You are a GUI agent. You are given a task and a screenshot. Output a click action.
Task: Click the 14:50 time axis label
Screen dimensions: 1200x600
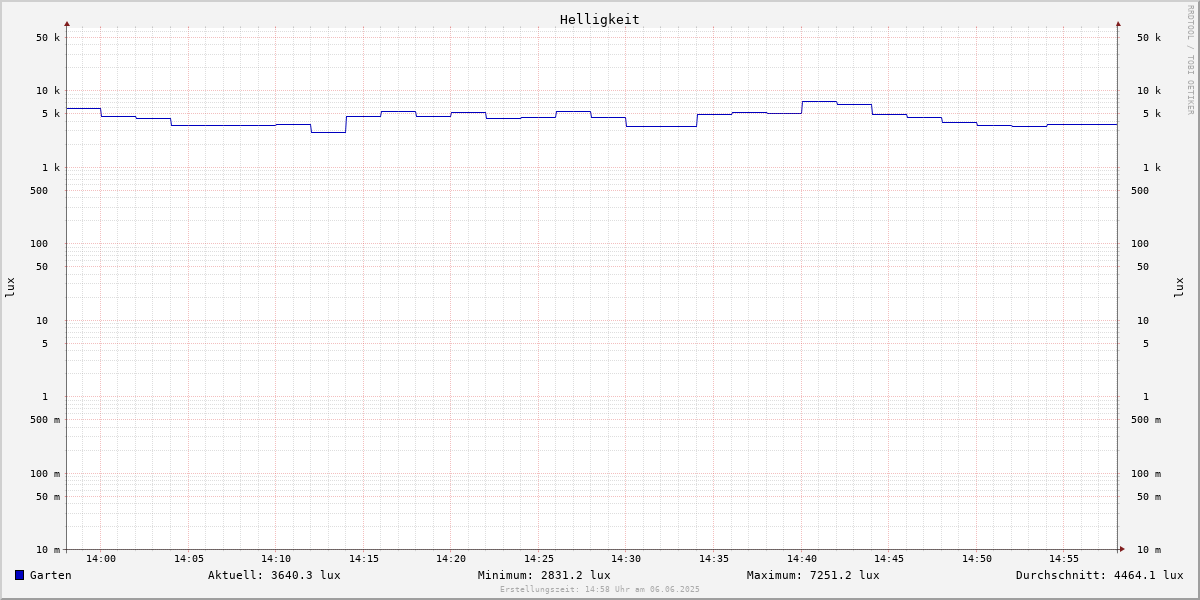coord(977,559)
